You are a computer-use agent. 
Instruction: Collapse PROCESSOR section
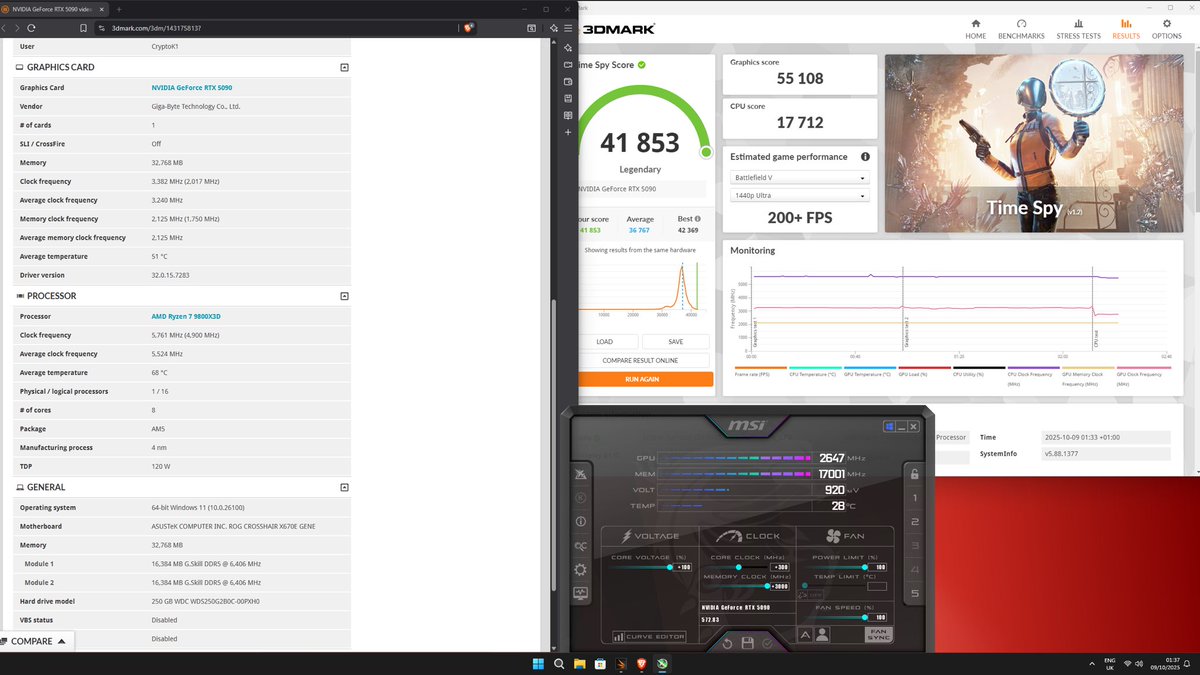(x=344, y=296)
